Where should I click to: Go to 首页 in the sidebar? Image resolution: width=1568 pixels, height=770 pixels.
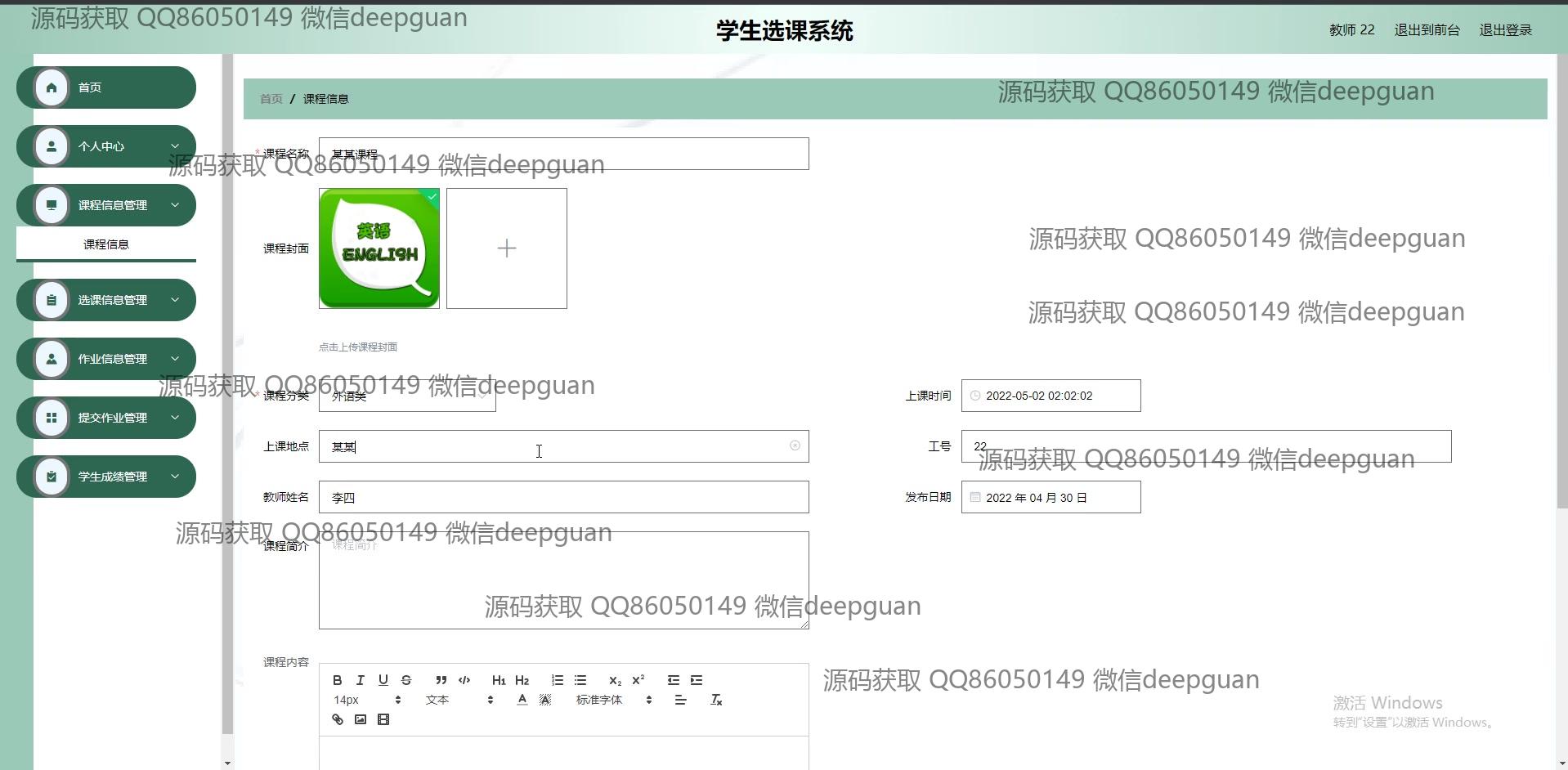pos(106,87)
